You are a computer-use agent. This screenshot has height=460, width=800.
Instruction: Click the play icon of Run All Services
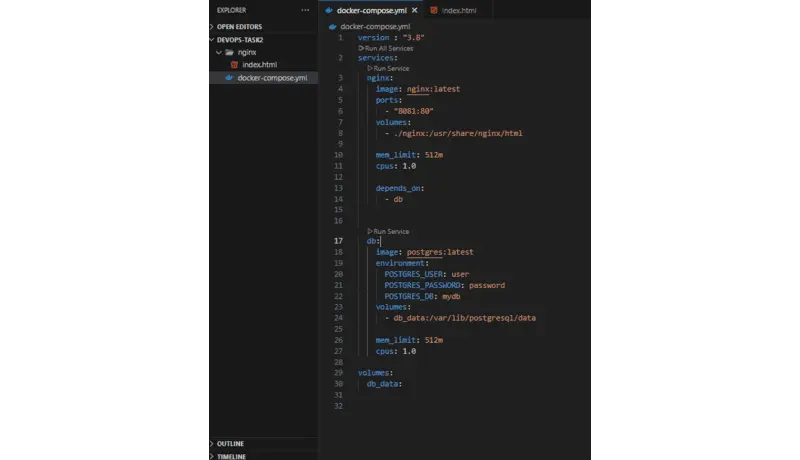click(x=361, y=48)
